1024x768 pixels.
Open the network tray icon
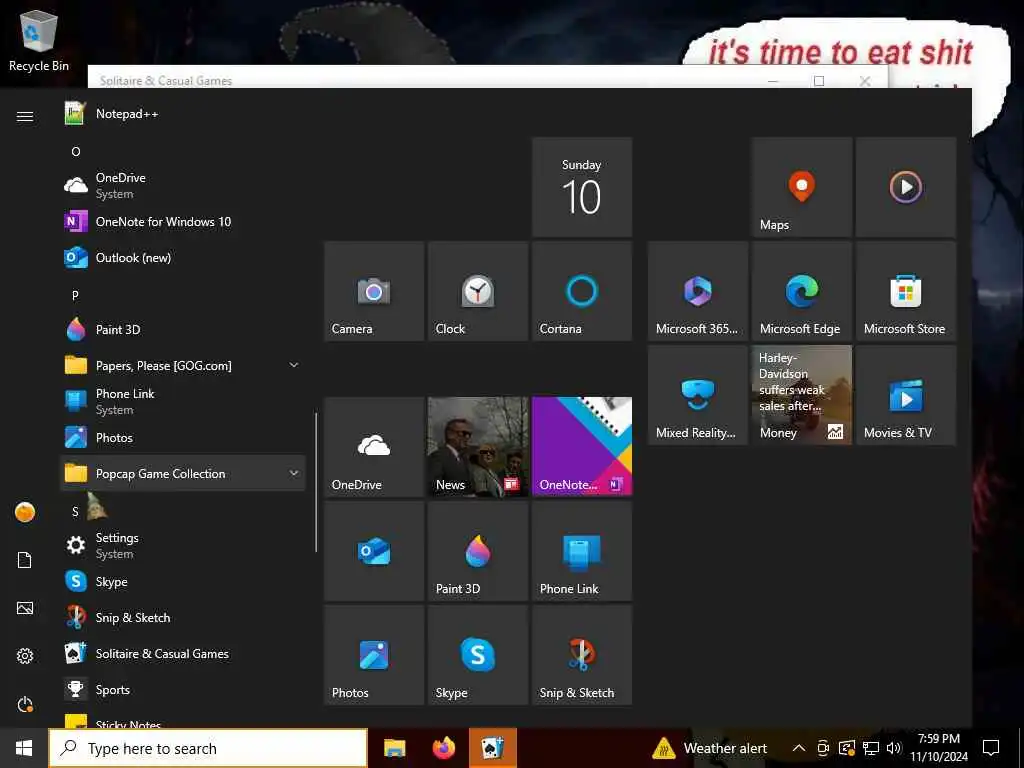871,748
